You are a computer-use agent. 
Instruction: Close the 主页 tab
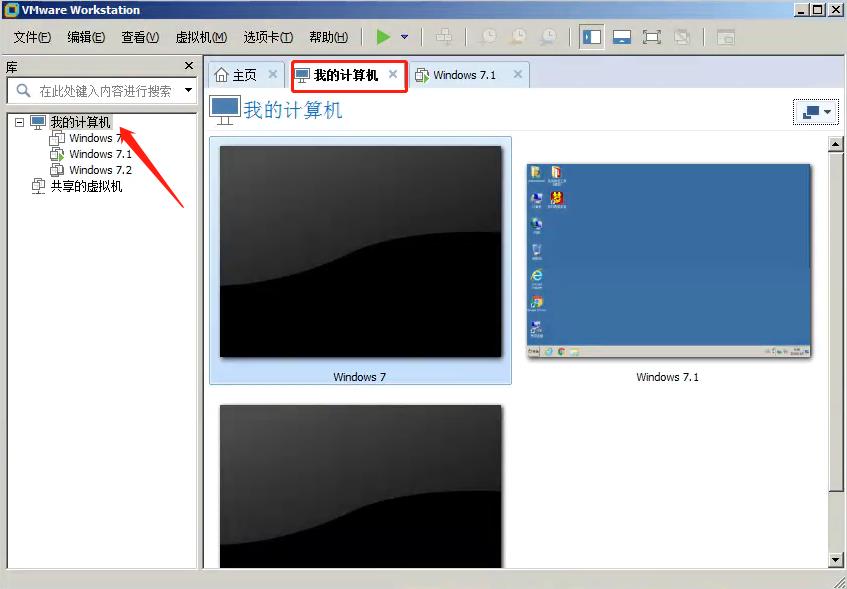click(273, 75)
